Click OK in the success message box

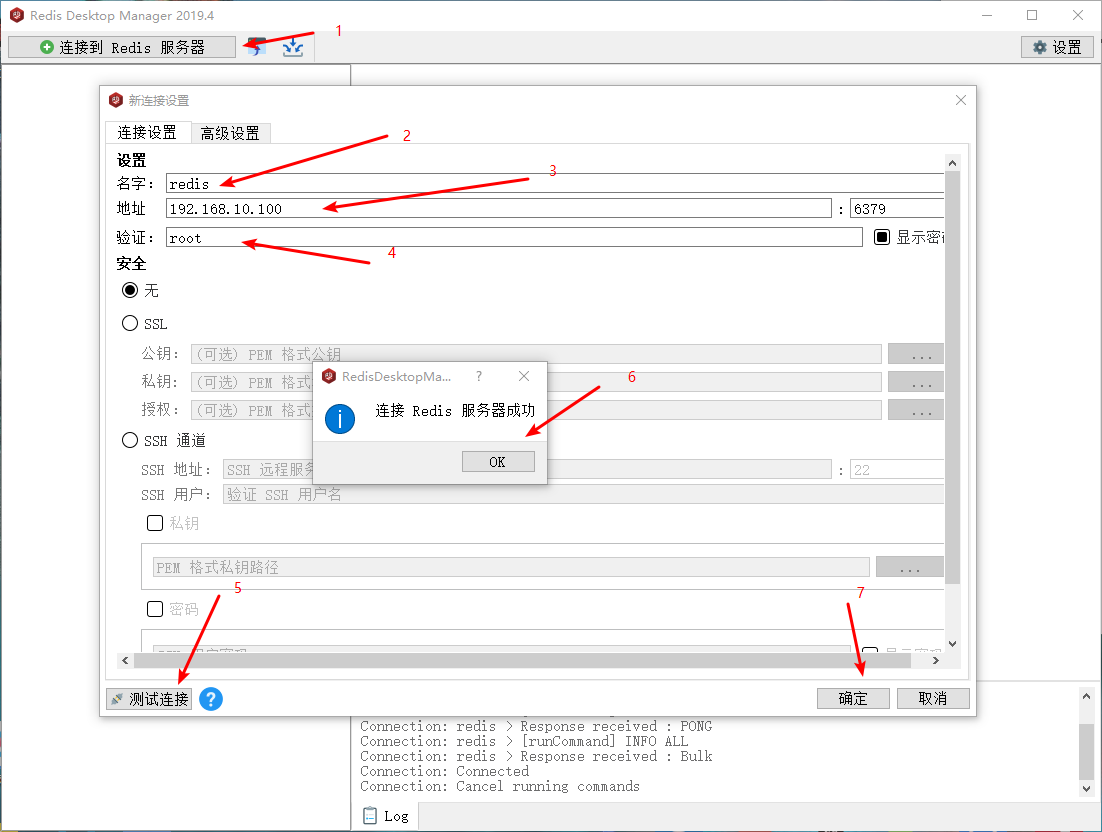coord(498,462)
